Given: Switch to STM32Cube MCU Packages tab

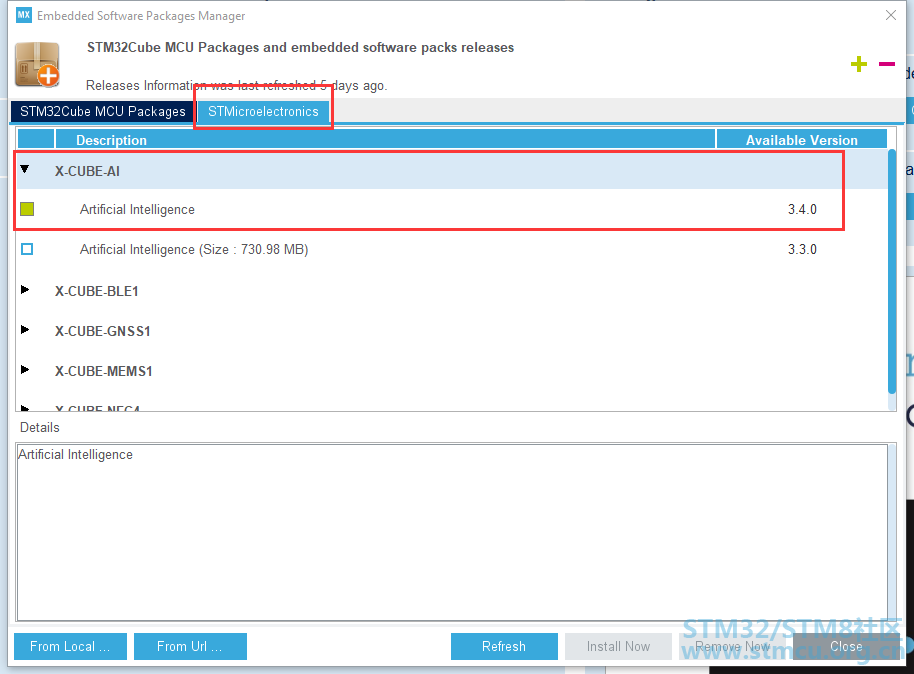Looking at the screenshot, I should click(103, 111).
